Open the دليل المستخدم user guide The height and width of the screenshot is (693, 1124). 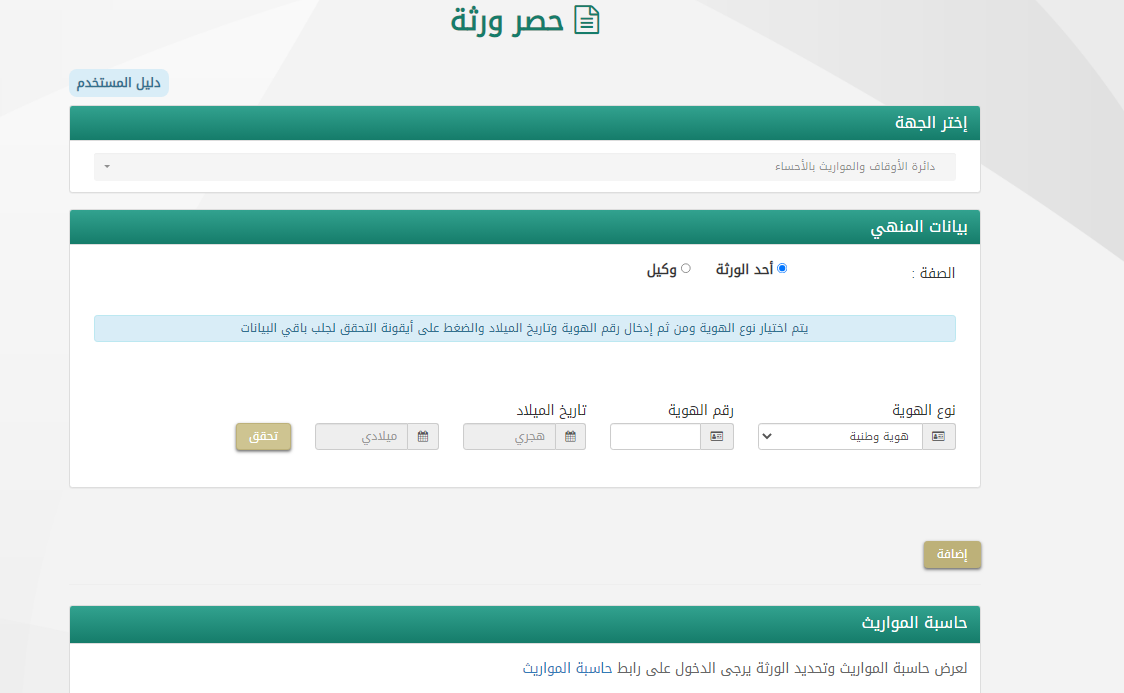[x=119, y=83]
